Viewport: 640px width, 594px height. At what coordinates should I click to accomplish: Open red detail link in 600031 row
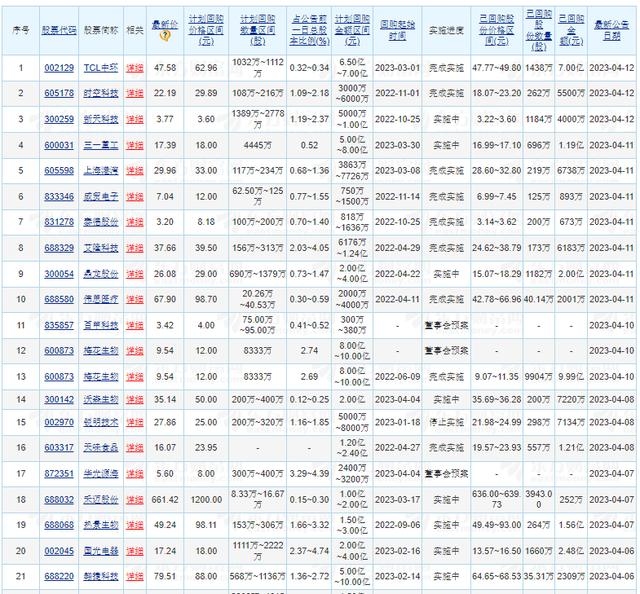point(135,145)
